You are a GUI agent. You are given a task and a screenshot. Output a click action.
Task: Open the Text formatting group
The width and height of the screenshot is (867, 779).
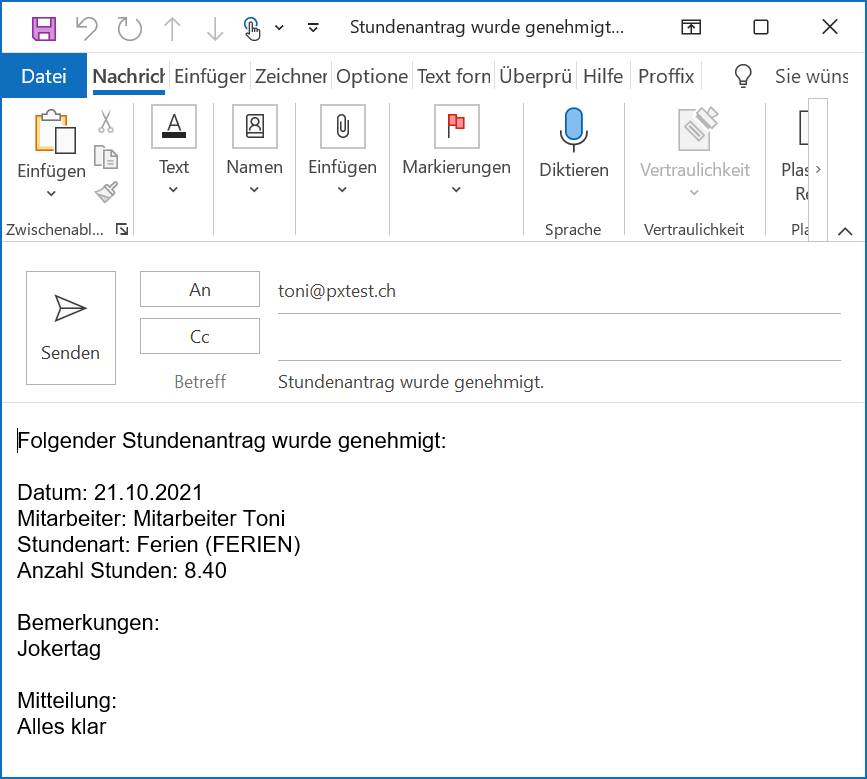tap(174, 127)
